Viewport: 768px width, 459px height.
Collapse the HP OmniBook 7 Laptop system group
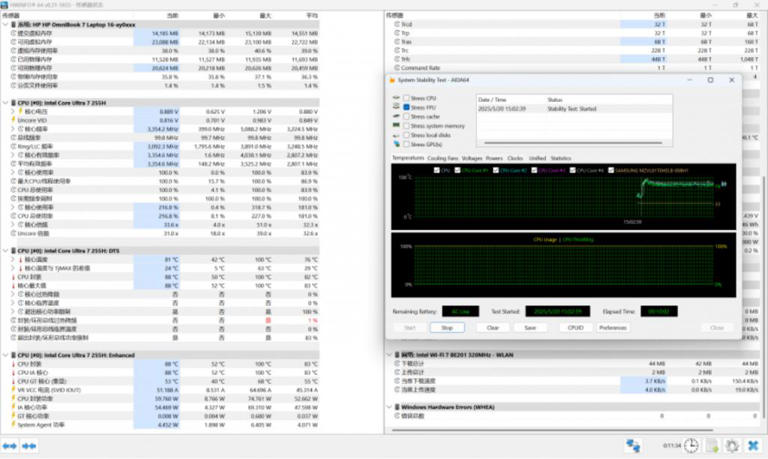5,24
